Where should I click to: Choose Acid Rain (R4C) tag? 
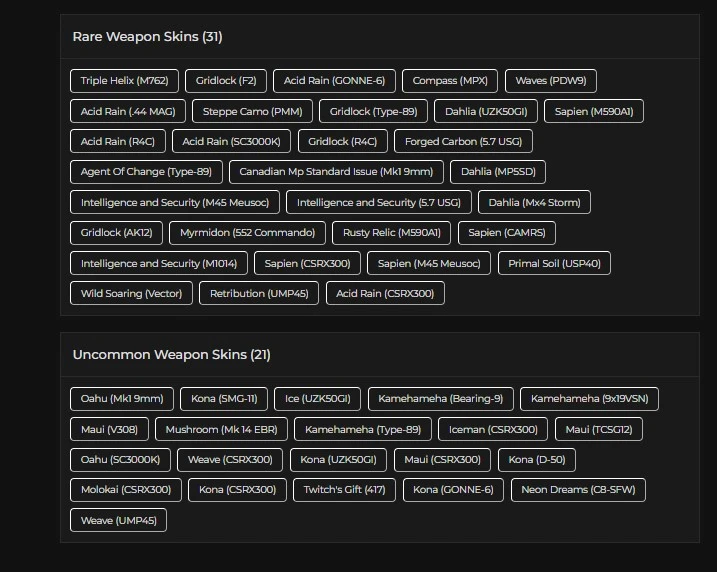(118, 141)
